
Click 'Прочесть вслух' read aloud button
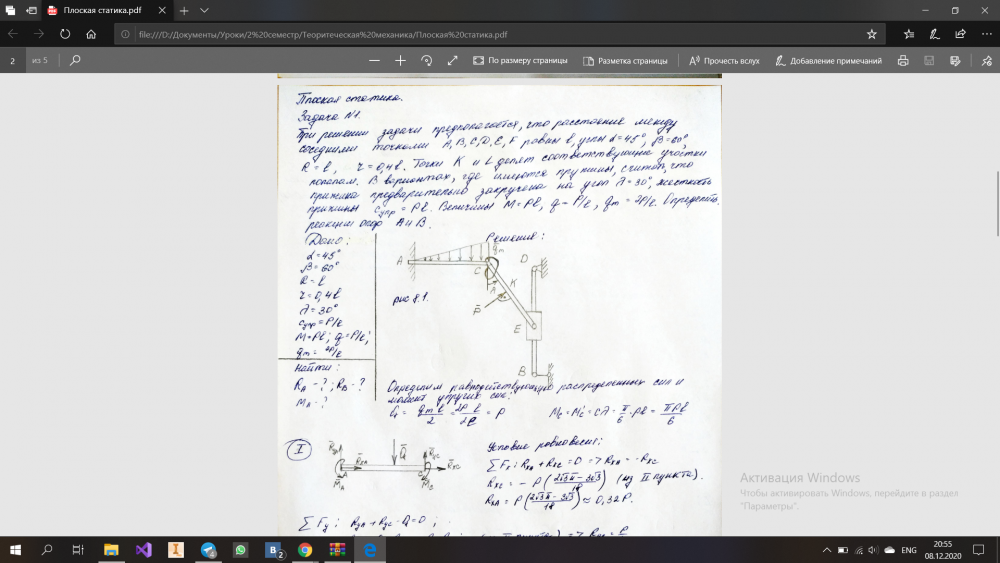tap(724, 60)
